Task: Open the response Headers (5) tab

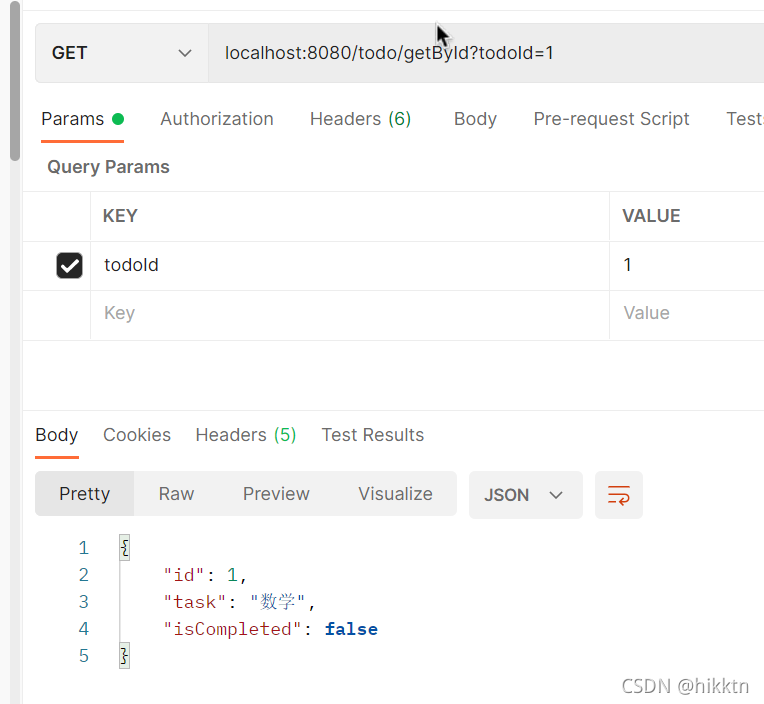Action: [x=246, y=435]
